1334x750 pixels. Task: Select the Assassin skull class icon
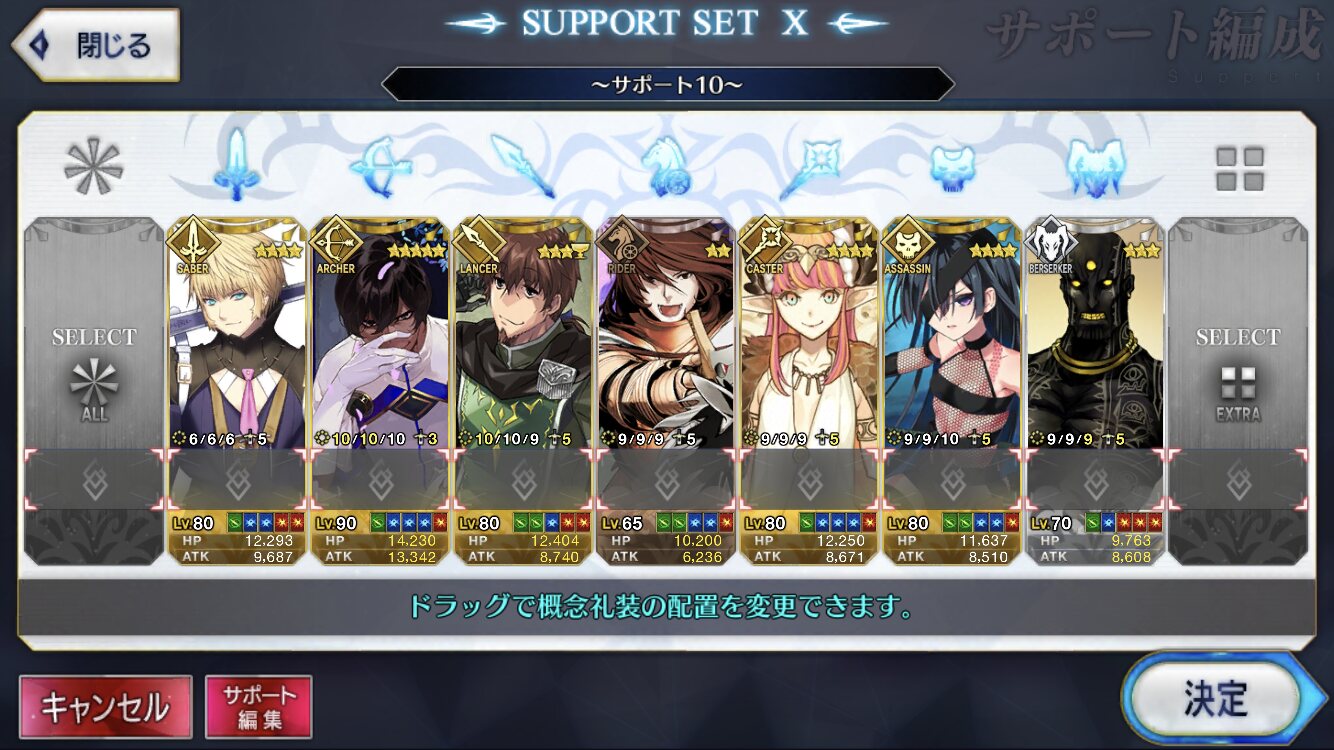coord(952,165)
